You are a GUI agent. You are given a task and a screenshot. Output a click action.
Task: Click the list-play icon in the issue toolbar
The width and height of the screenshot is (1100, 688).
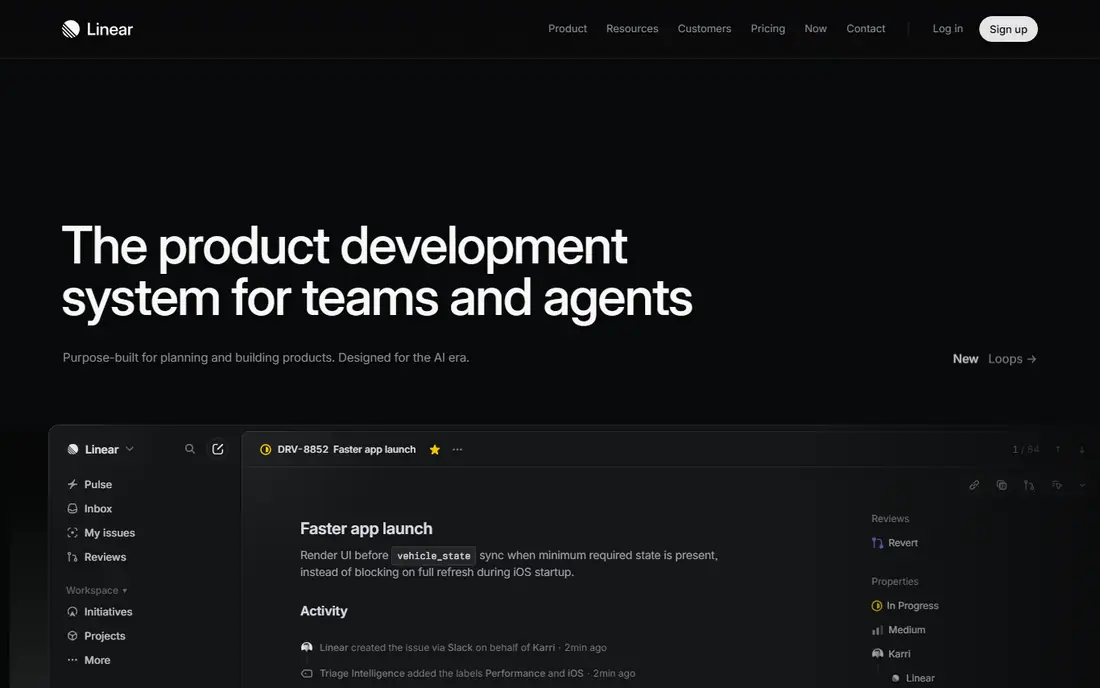[1057, 485]
